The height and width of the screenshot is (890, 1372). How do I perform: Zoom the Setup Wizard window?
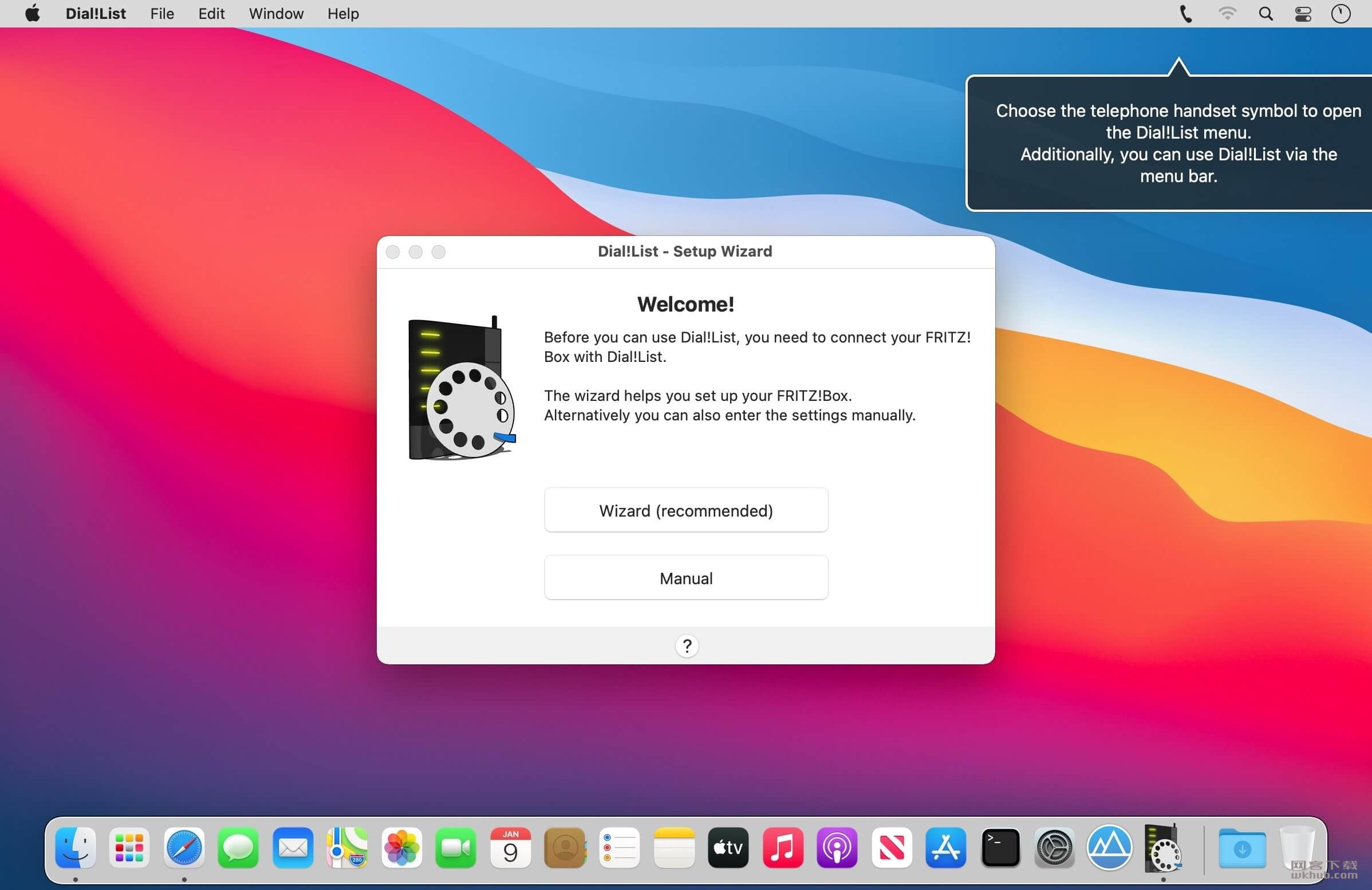pos(439,252)
